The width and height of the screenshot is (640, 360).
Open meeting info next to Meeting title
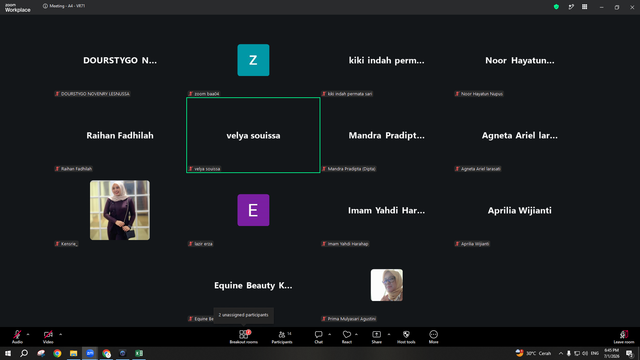click(45, 6)
